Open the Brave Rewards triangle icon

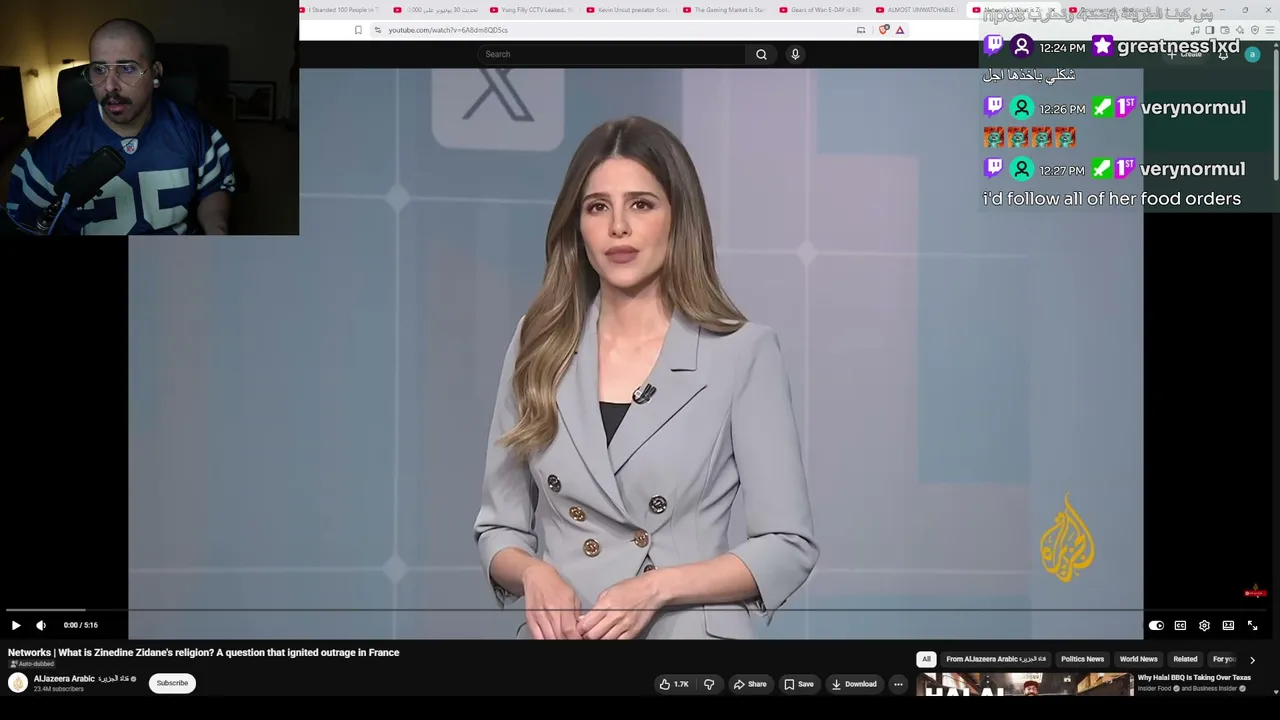point(900,30)
